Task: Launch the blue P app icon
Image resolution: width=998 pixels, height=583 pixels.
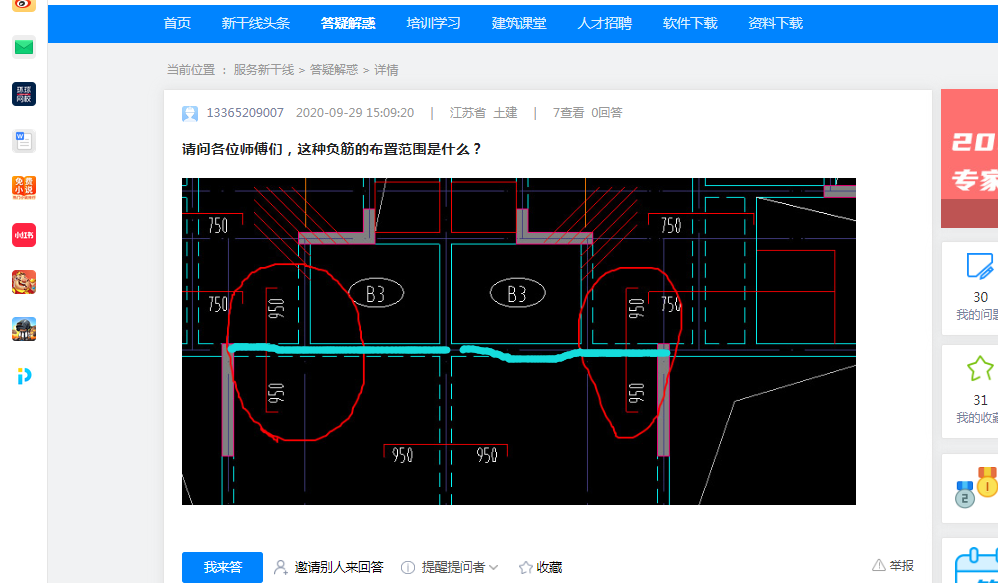Action: 23,377
